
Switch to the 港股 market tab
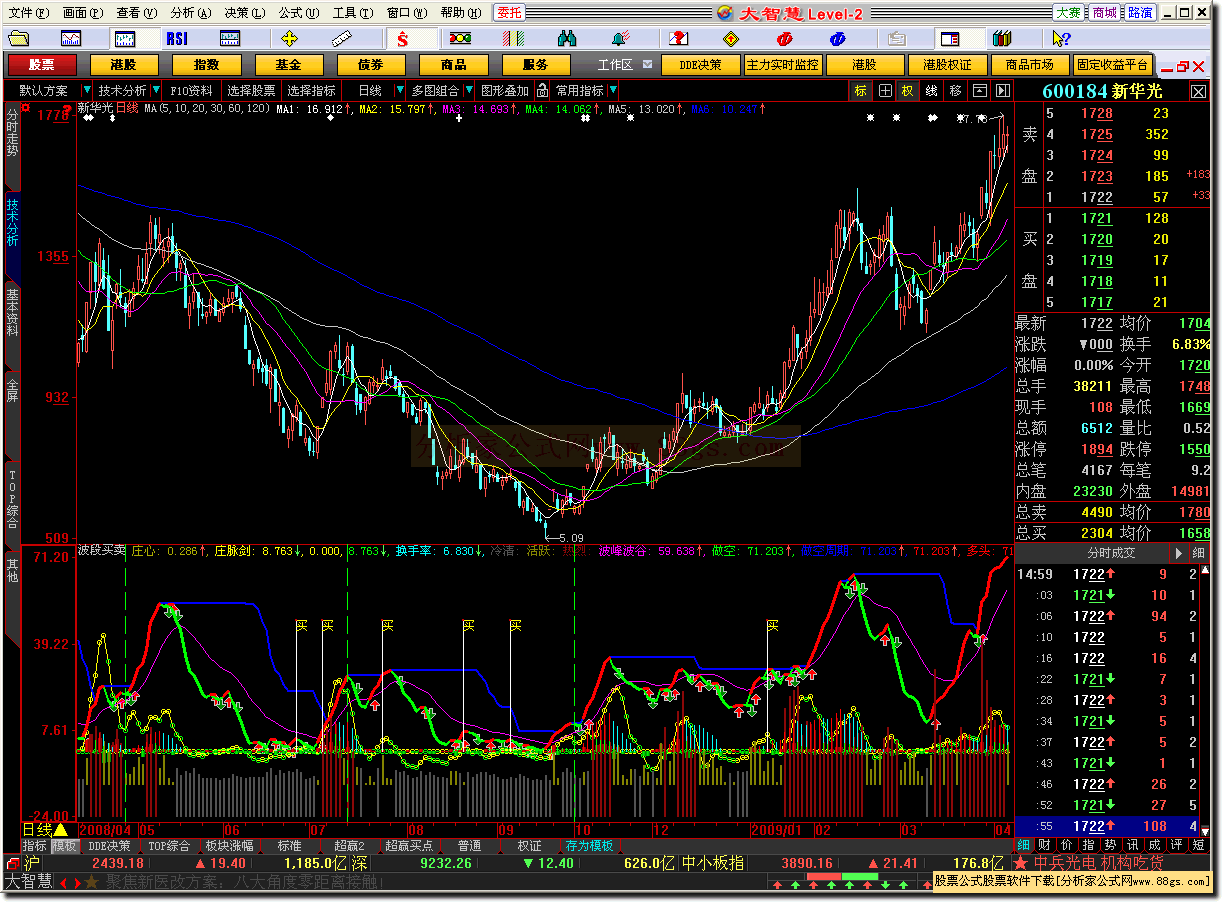point(124,64)
